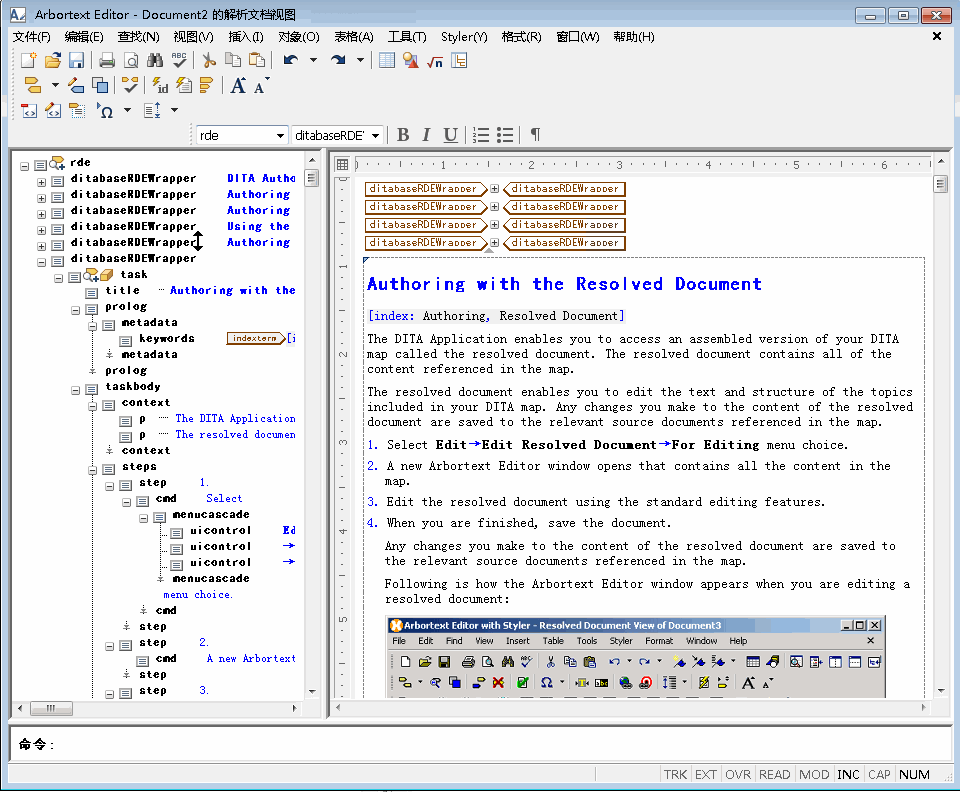Insert a symbol using the Omega icon
960x792 pixels.
[x=105, y=110]
